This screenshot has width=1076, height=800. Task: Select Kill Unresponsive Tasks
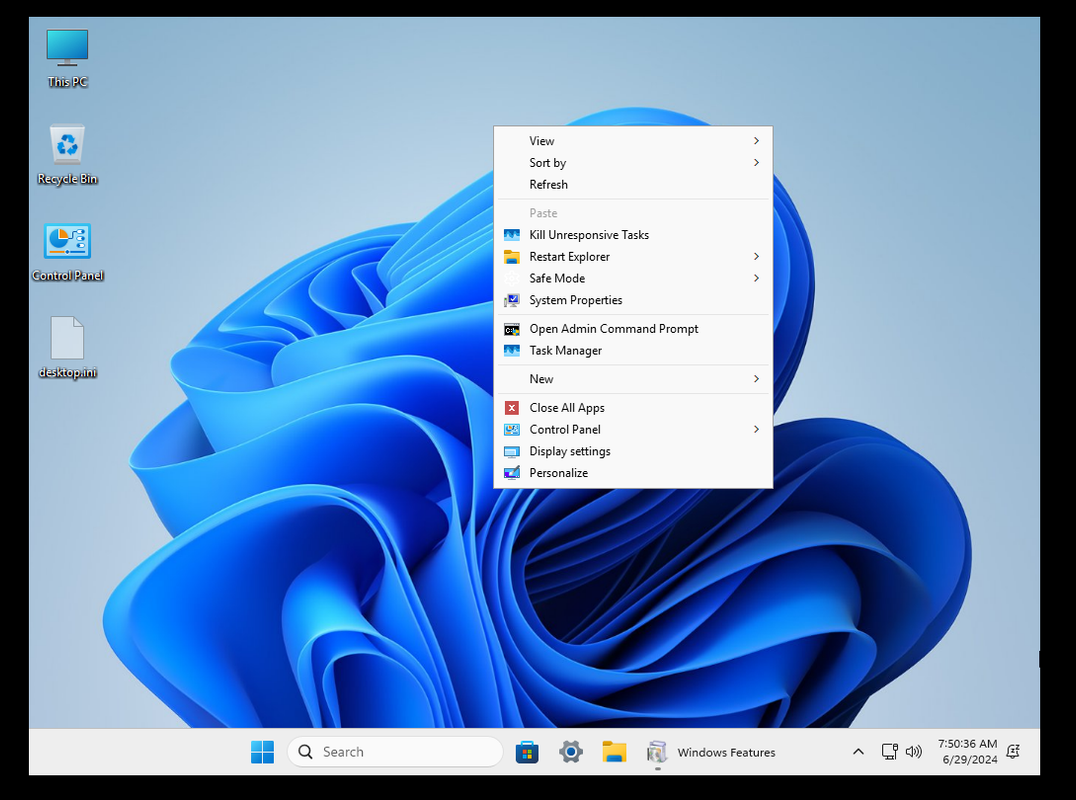point(633,235)
